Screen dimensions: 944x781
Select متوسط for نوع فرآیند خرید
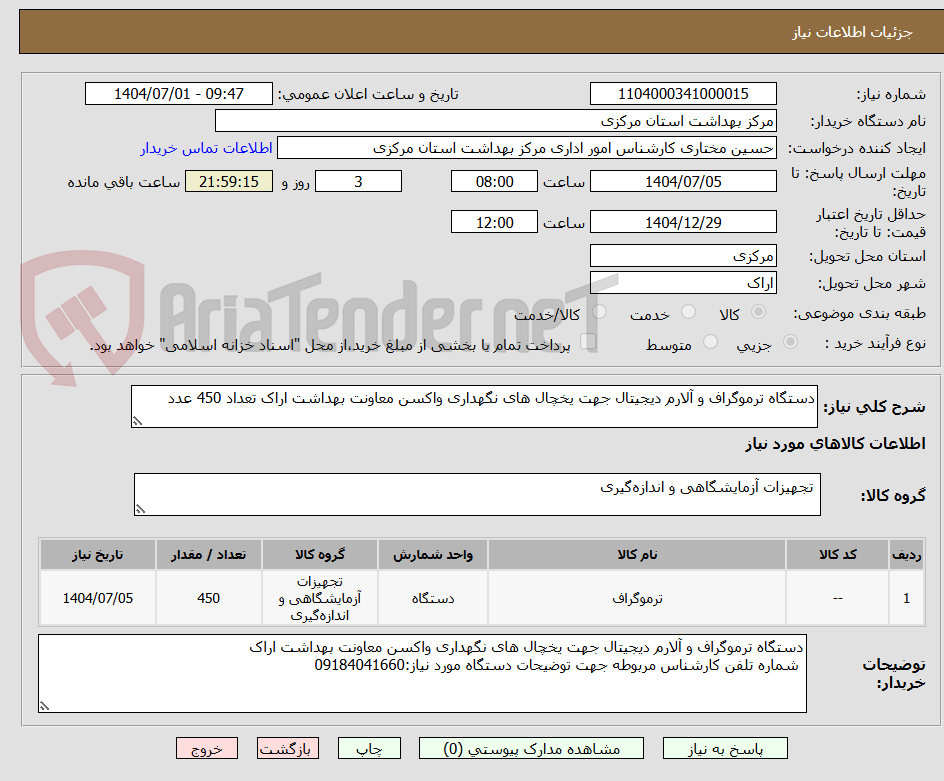point(711,341)
